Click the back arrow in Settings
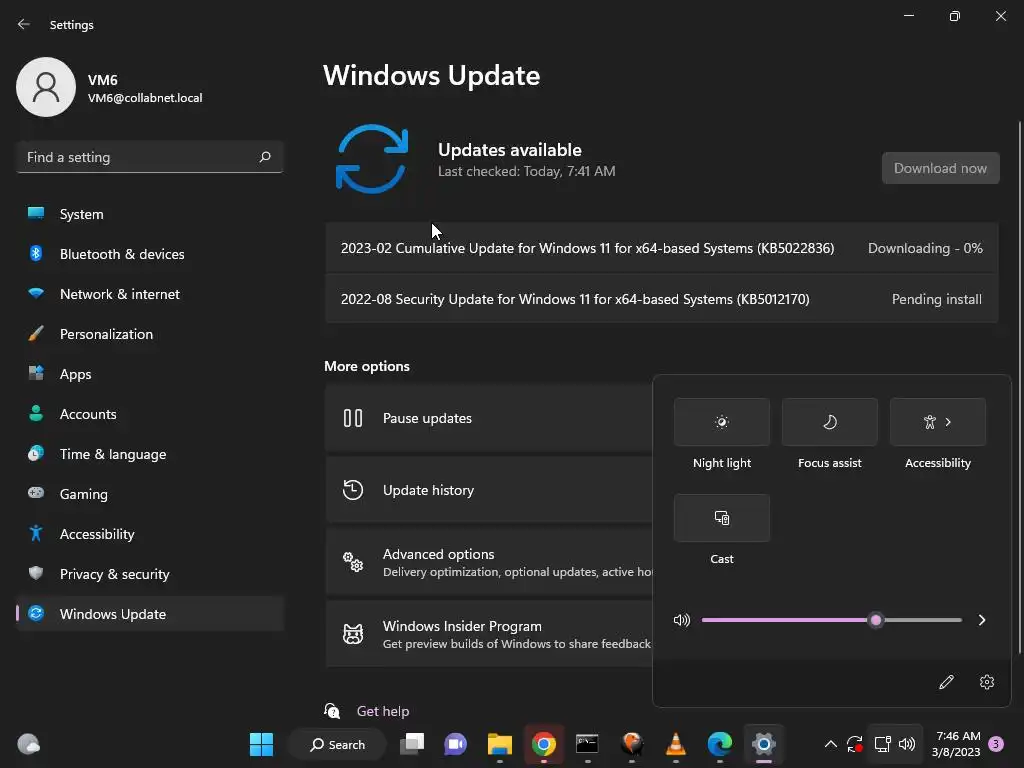 (x=24, y=24)
